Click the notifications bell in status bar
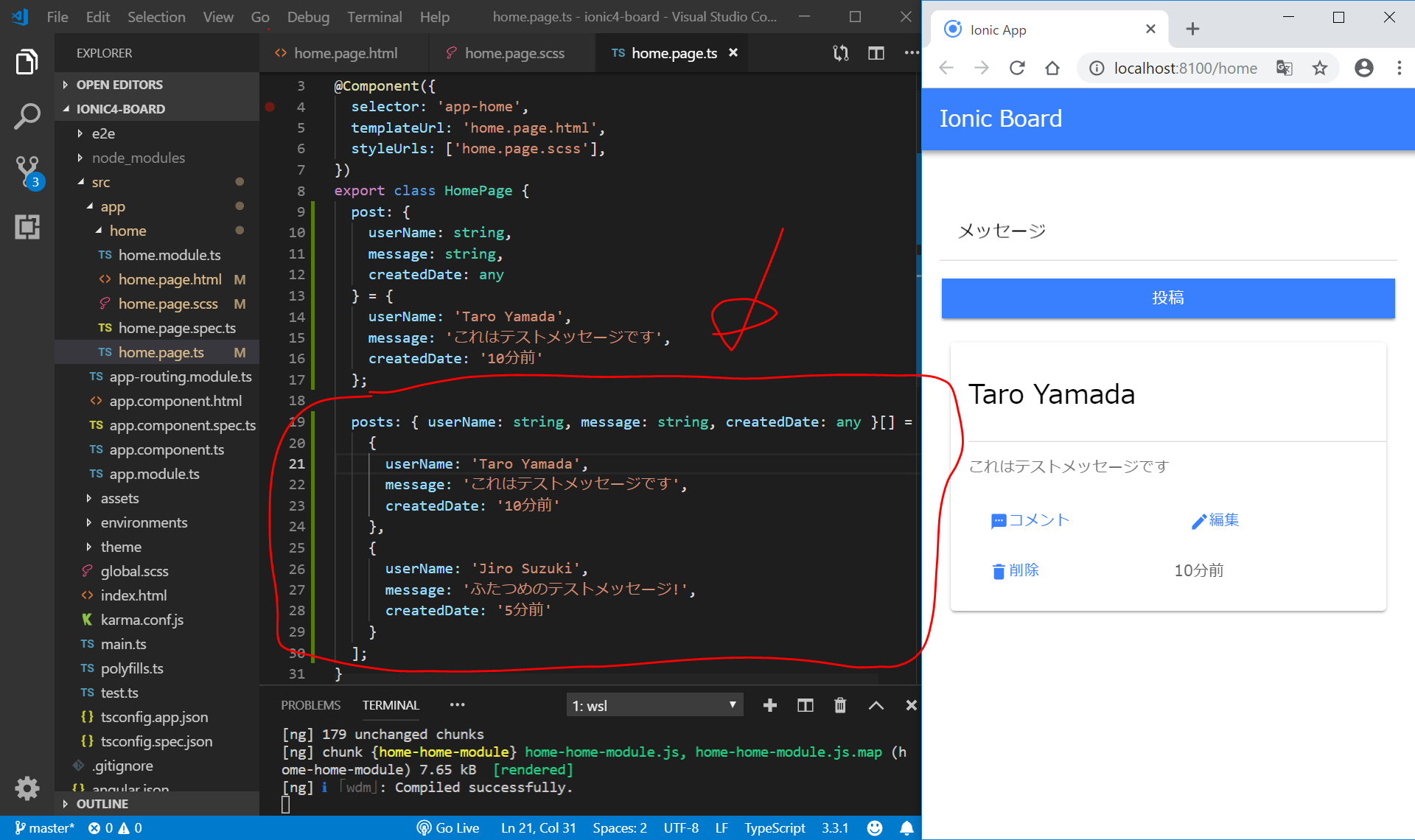The width and height of the screenshot is (1415, 840). [x=906, y=827]
